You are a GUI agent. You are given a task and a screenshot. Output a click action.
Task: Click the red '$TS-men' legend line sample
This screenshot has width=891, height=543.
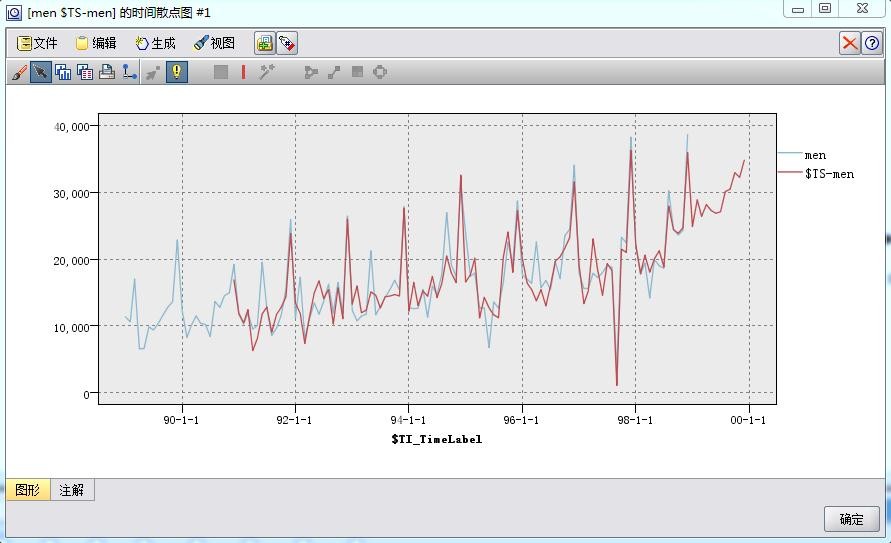point(790,173)
